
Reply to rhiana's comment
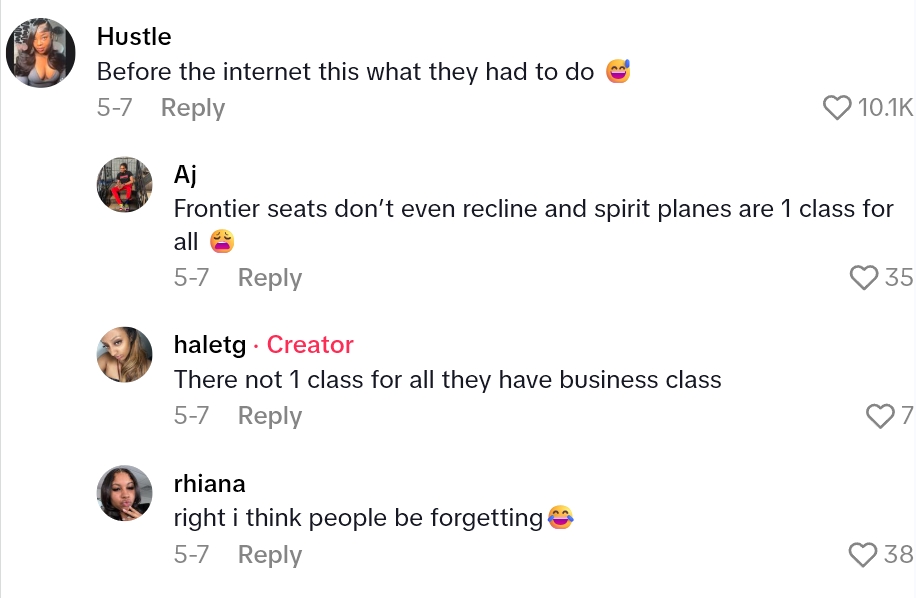coord(270,555)
